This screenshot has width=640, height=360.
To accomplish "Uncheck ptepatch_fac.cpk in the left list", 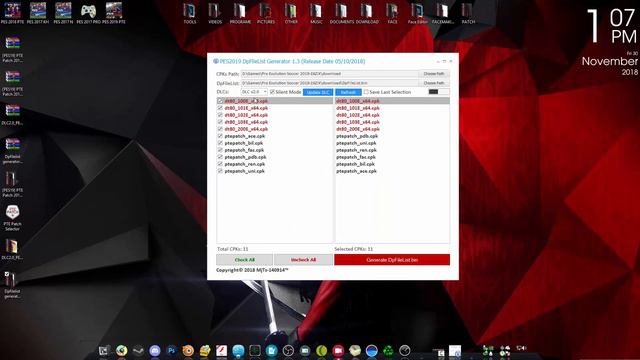I will (x=220, y=150).
